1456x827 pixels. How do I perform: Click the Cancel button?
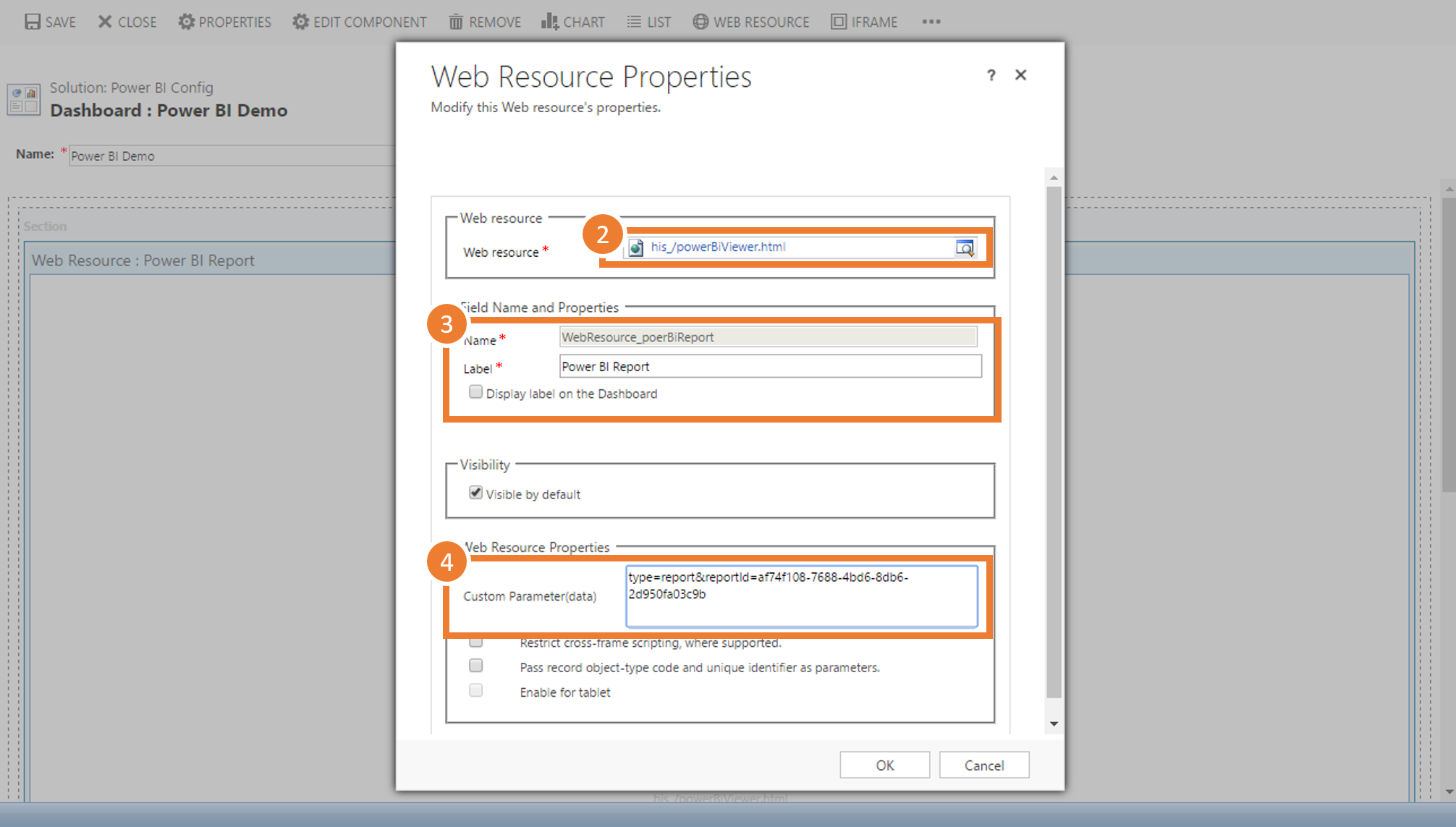coord(983,765)
